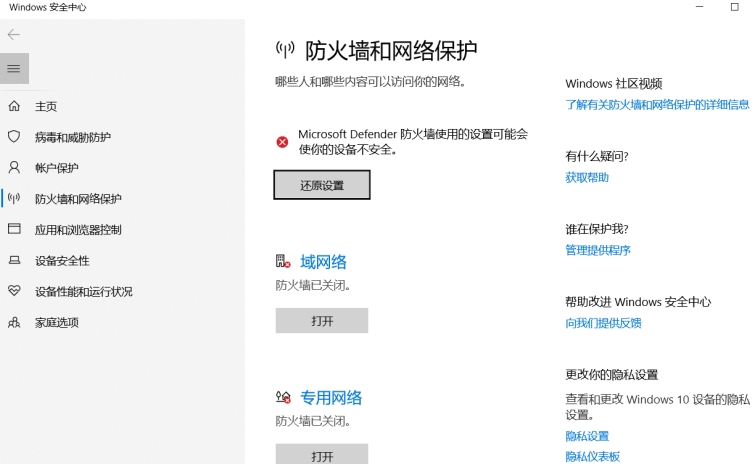Open the 专用网络 link
Viewport: 755px width, 464px height.
331,398
